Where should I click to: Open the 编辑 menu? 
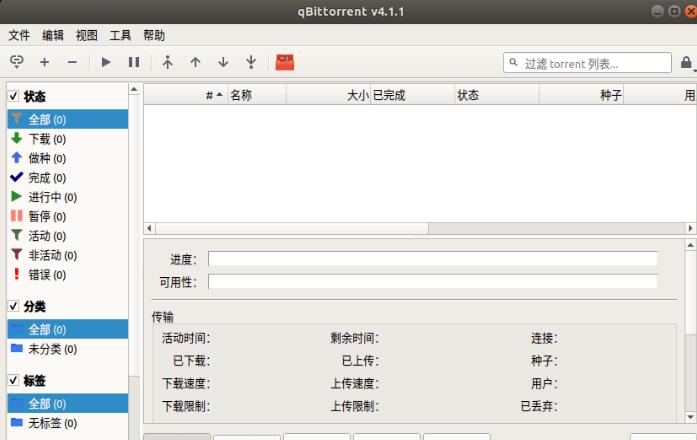click(53, 35)
